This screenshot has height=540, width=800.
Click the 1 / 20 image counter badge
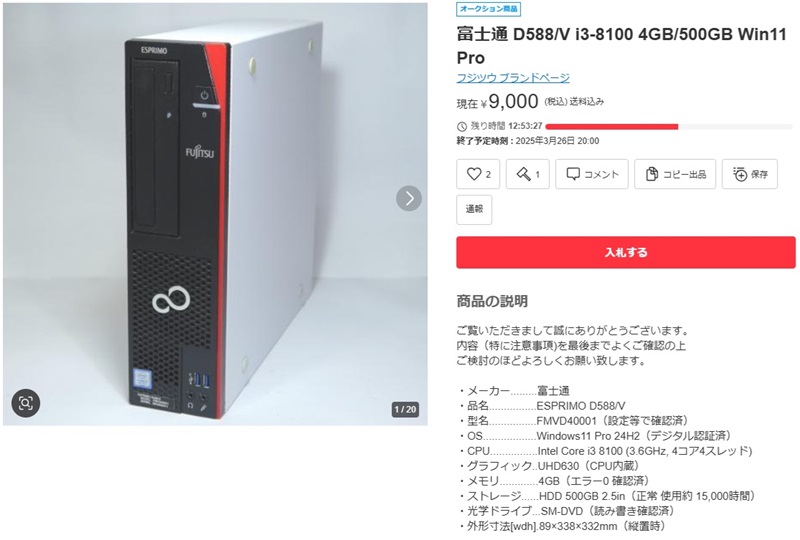405,409
